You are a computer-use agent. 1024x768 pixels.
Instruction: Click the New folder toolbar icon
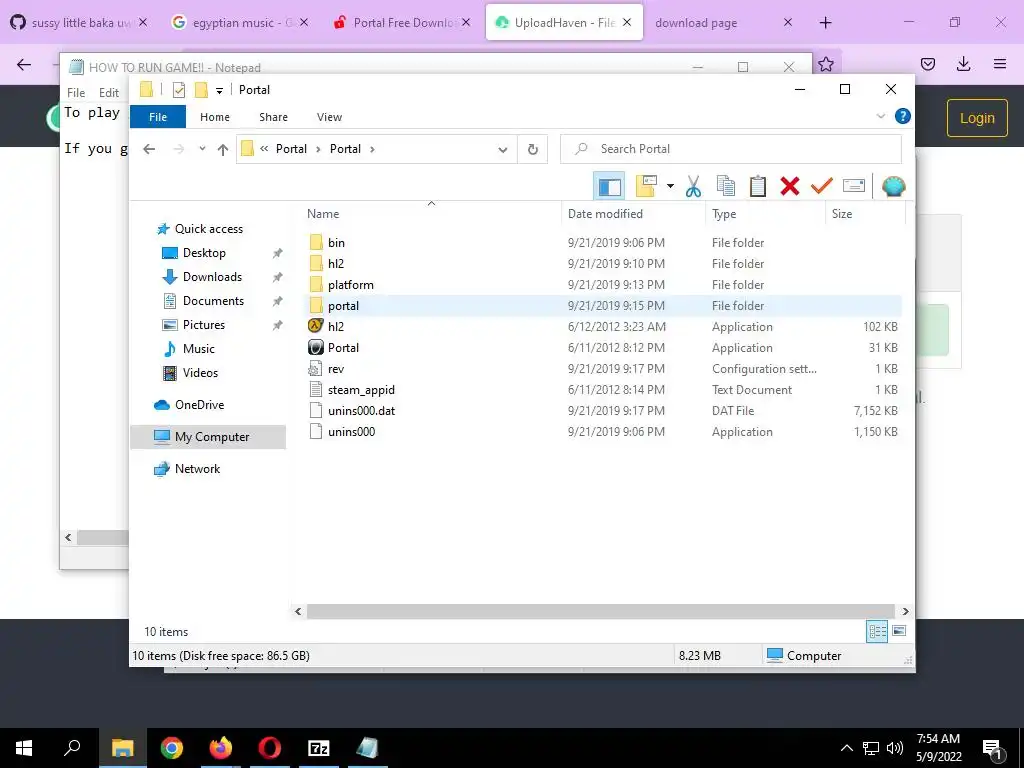click(x=646, y=186)
